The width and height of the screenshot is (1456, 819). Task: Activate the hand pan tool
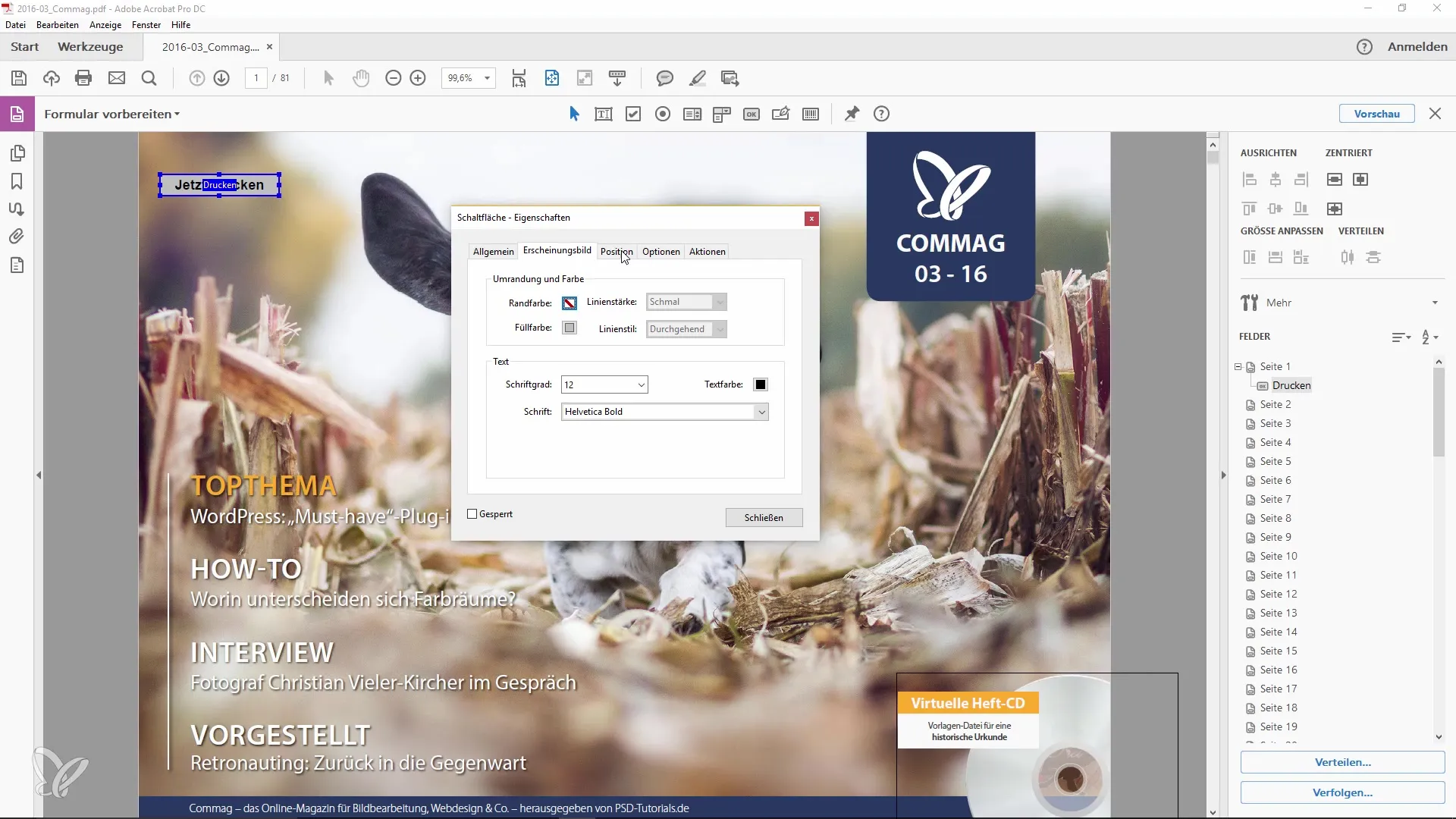361,78
